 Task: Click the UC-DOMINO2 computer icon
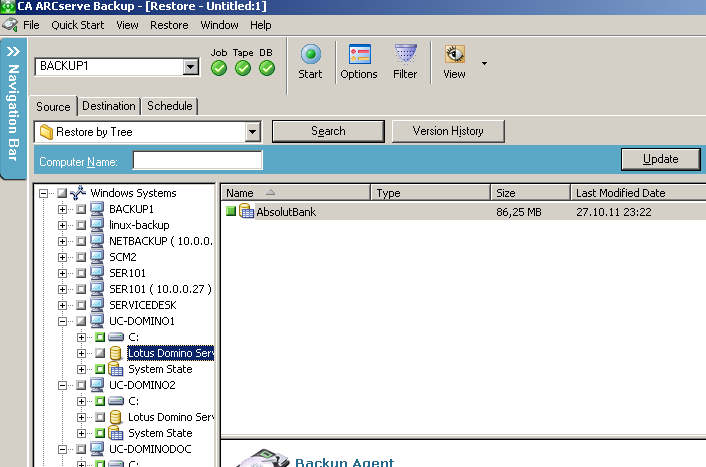(97, 385)
